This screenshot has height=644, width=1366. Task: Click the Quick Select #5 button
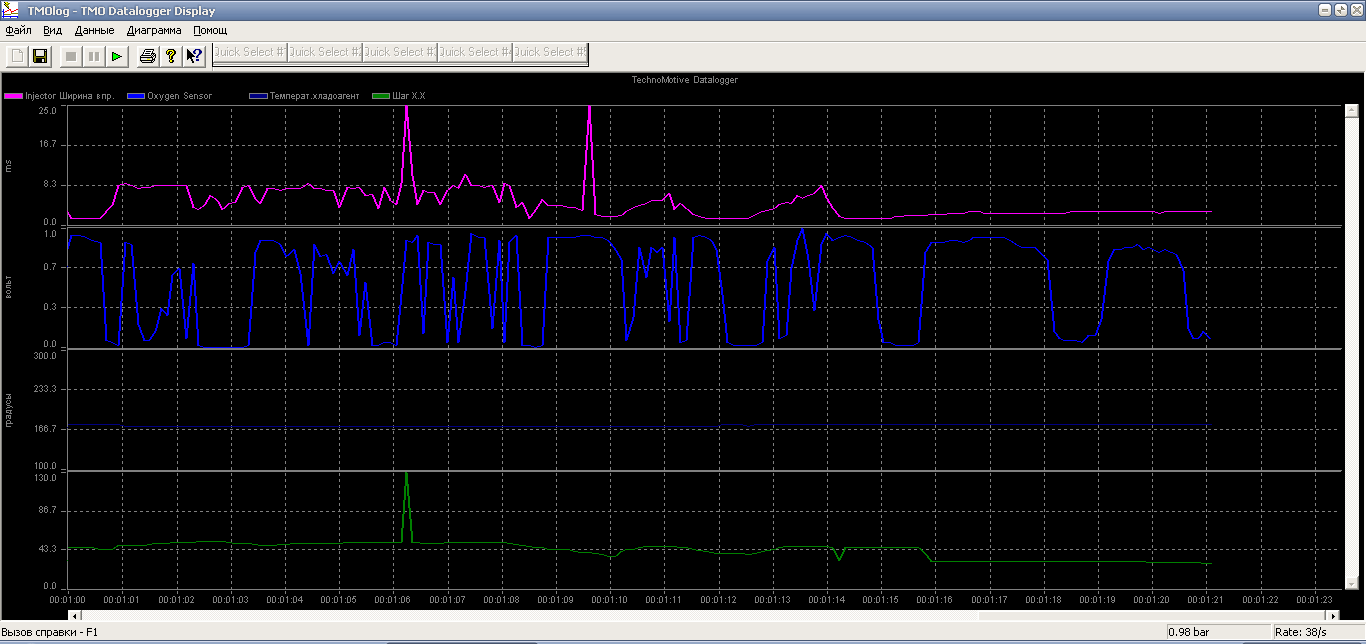551,52
